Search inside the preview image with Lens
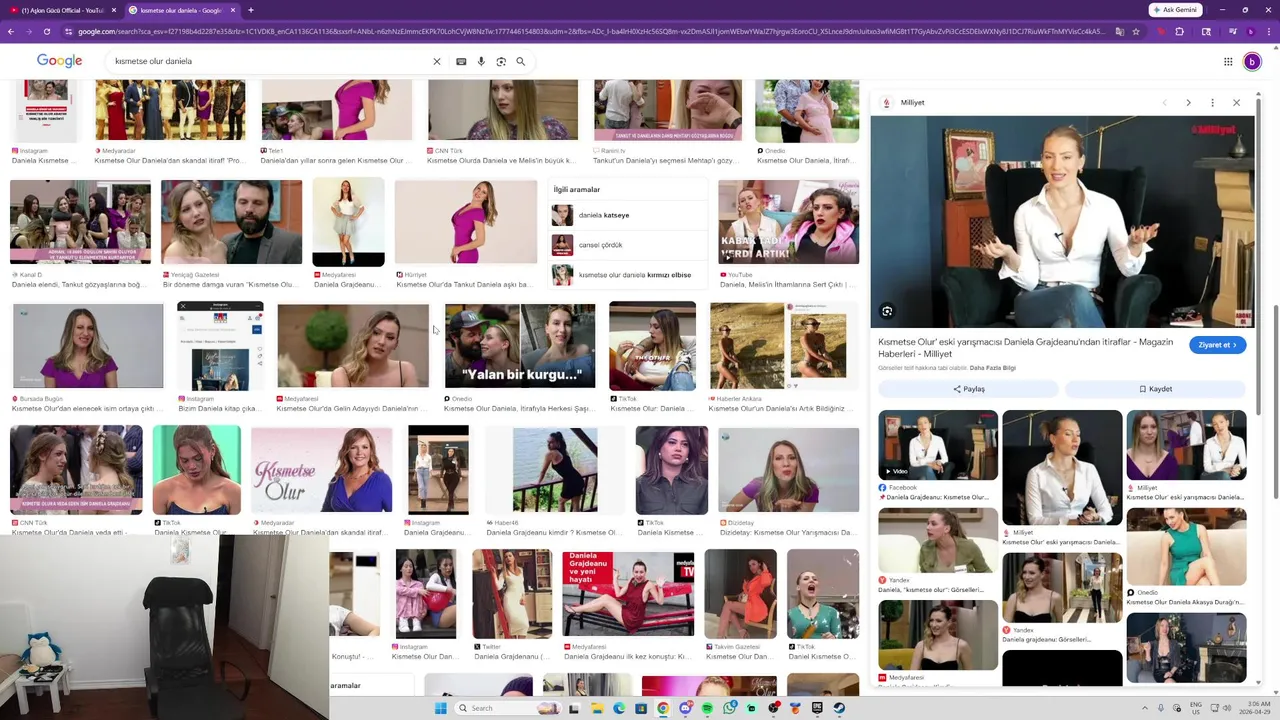 point(887,311)
